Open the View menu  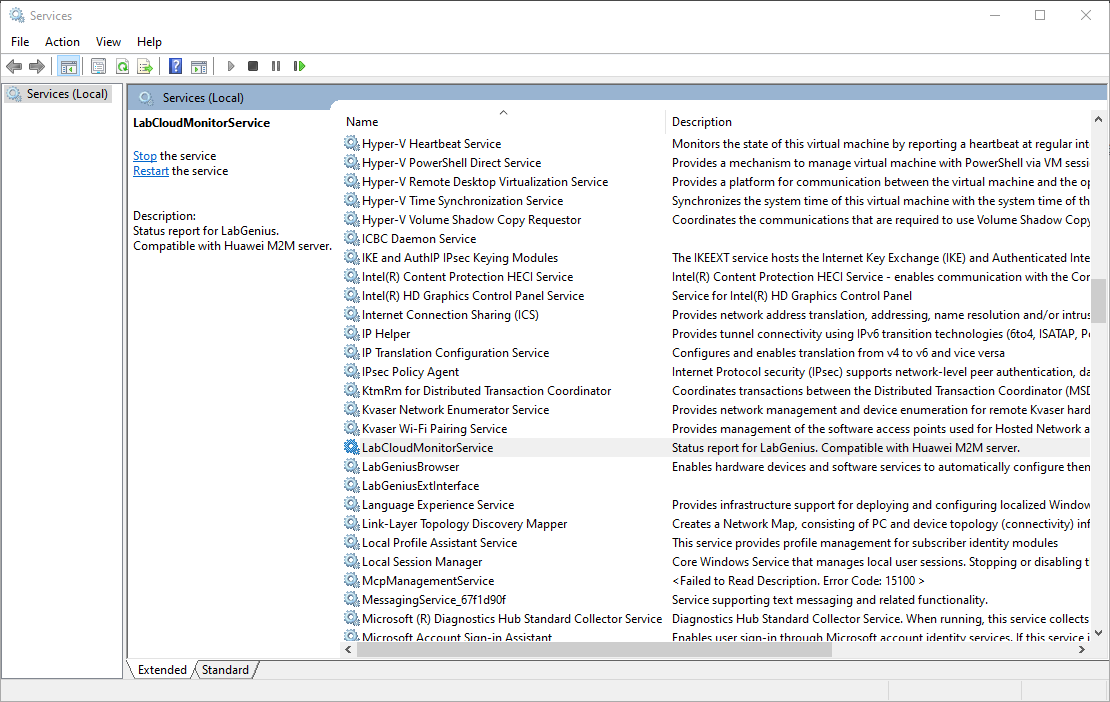click(108, 42)
